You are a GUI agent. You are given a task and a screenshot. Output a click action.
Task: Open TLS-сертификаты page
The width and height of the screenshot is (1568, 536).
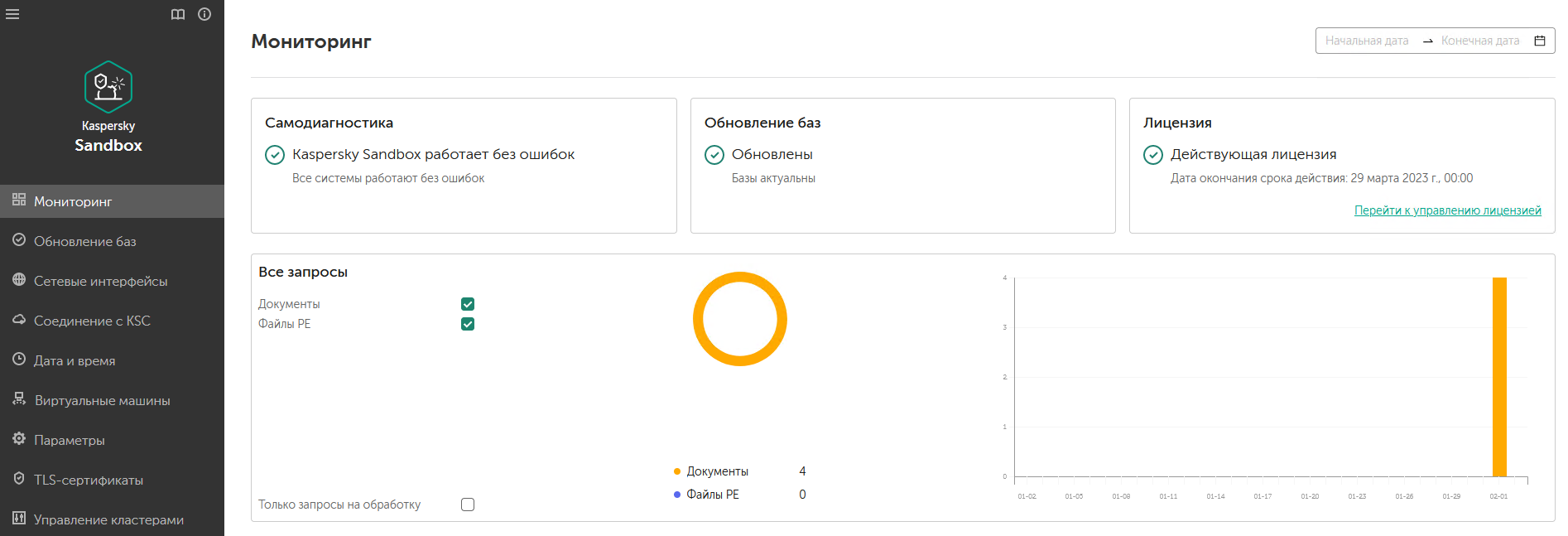(89, 480)
